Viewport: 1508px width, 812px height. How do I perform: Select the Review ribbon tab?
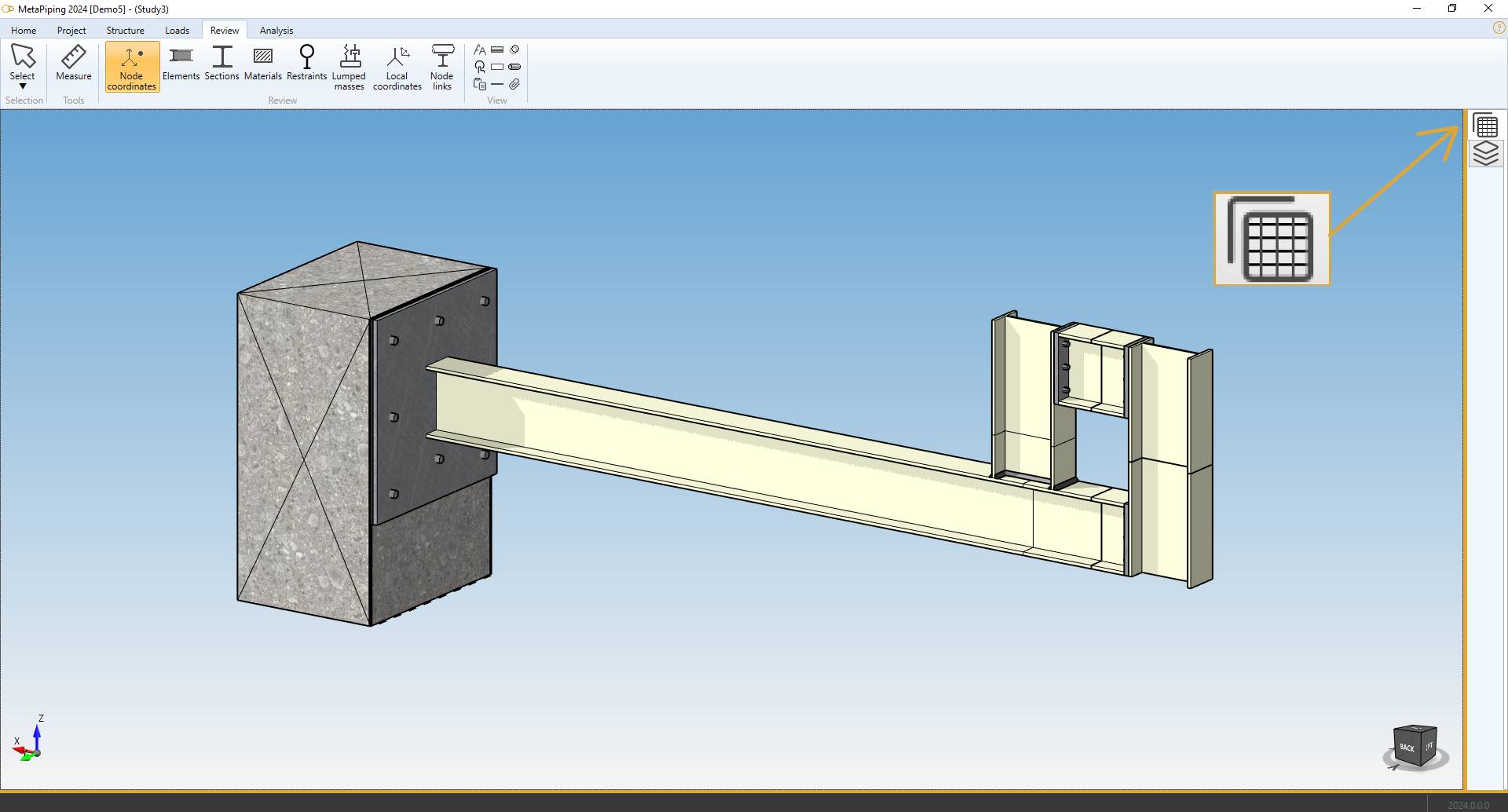point(225,30)
